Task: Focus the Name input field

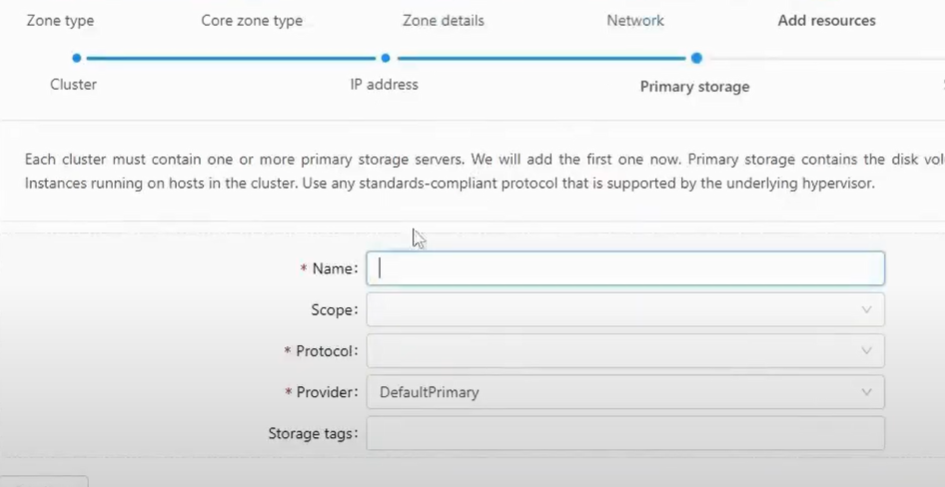Action: click(x=625, y=268)
